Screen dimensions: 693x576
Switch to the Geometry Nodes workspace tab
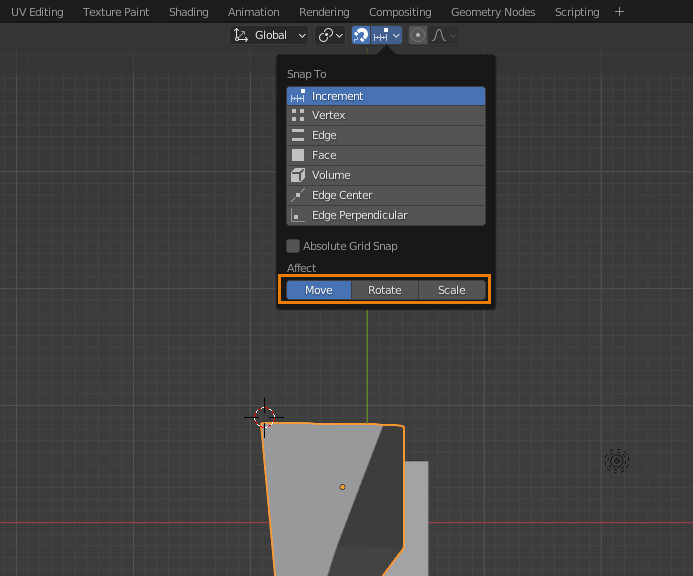pyautogui.click(x=493, y=12)
